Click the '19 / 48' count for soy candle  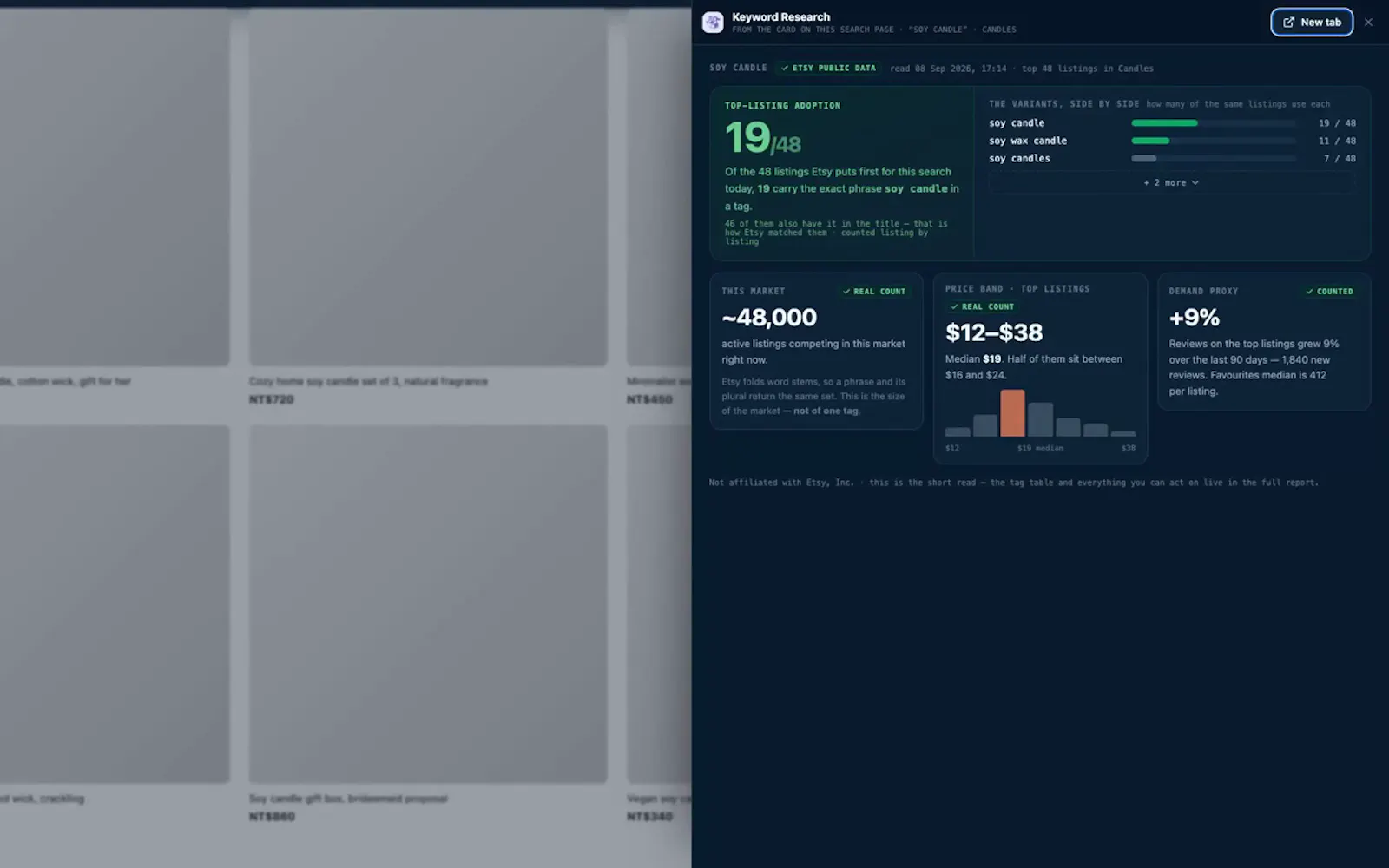(x=1337, y=123)
